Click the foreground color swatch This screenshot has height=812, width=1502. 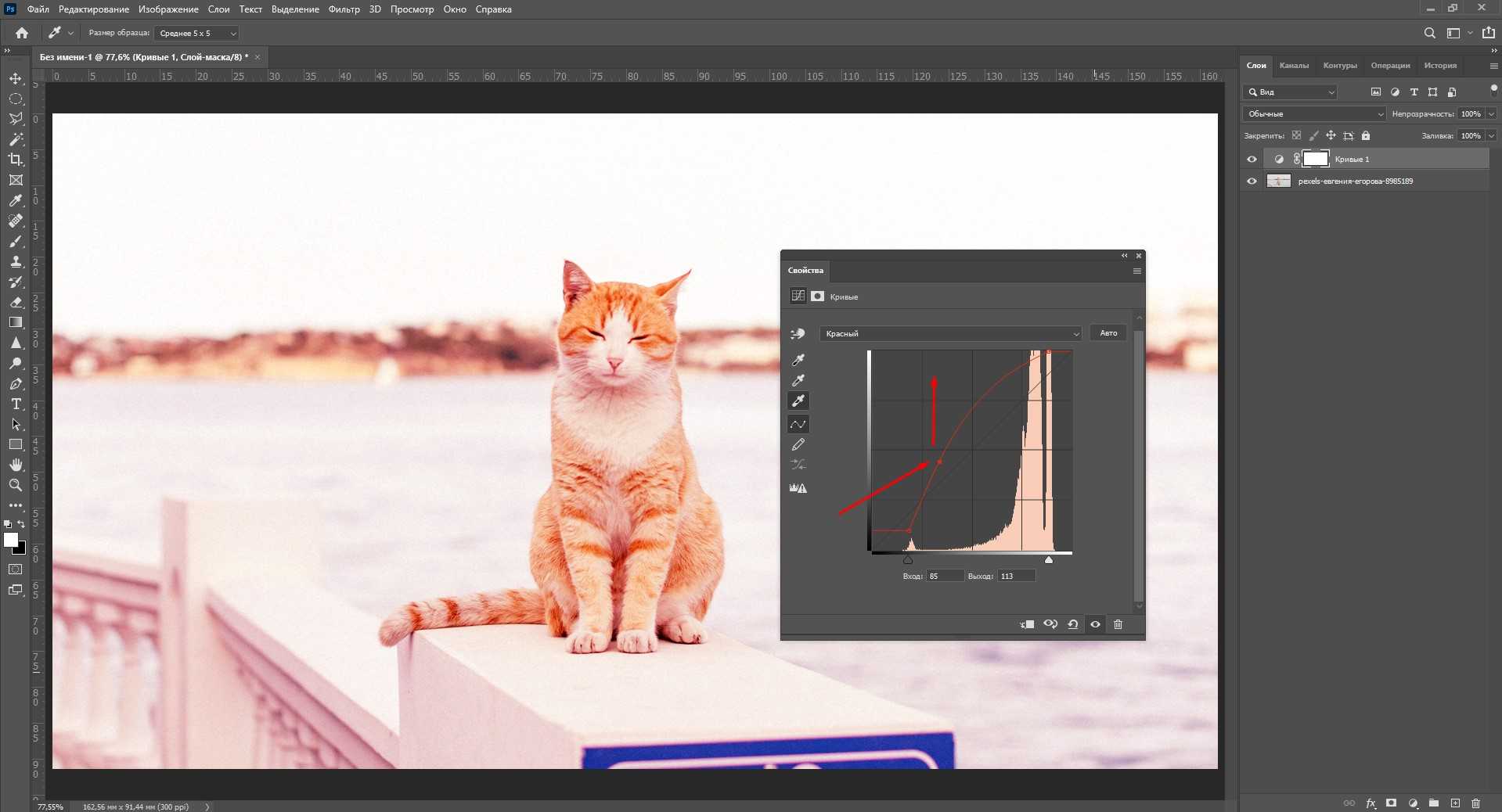[x=11, y=540]
